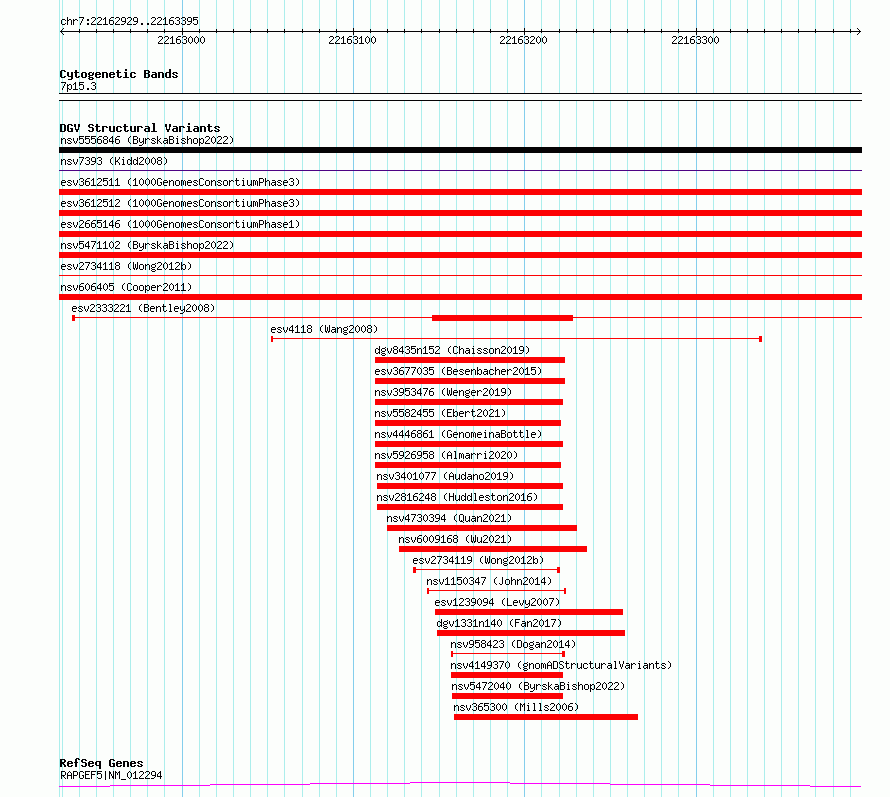Open variant dgv1331n140 (Fan2017)
This screenshot has width=890, height=797.
click(x=499, y=623)
